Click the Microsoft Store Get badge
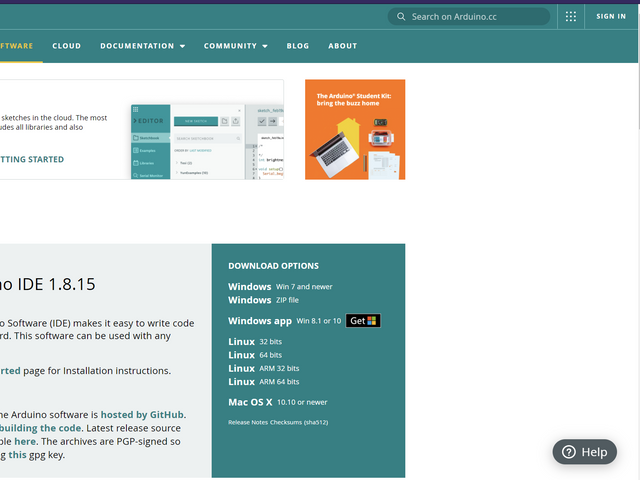640x480 pixels. [363, 321]
